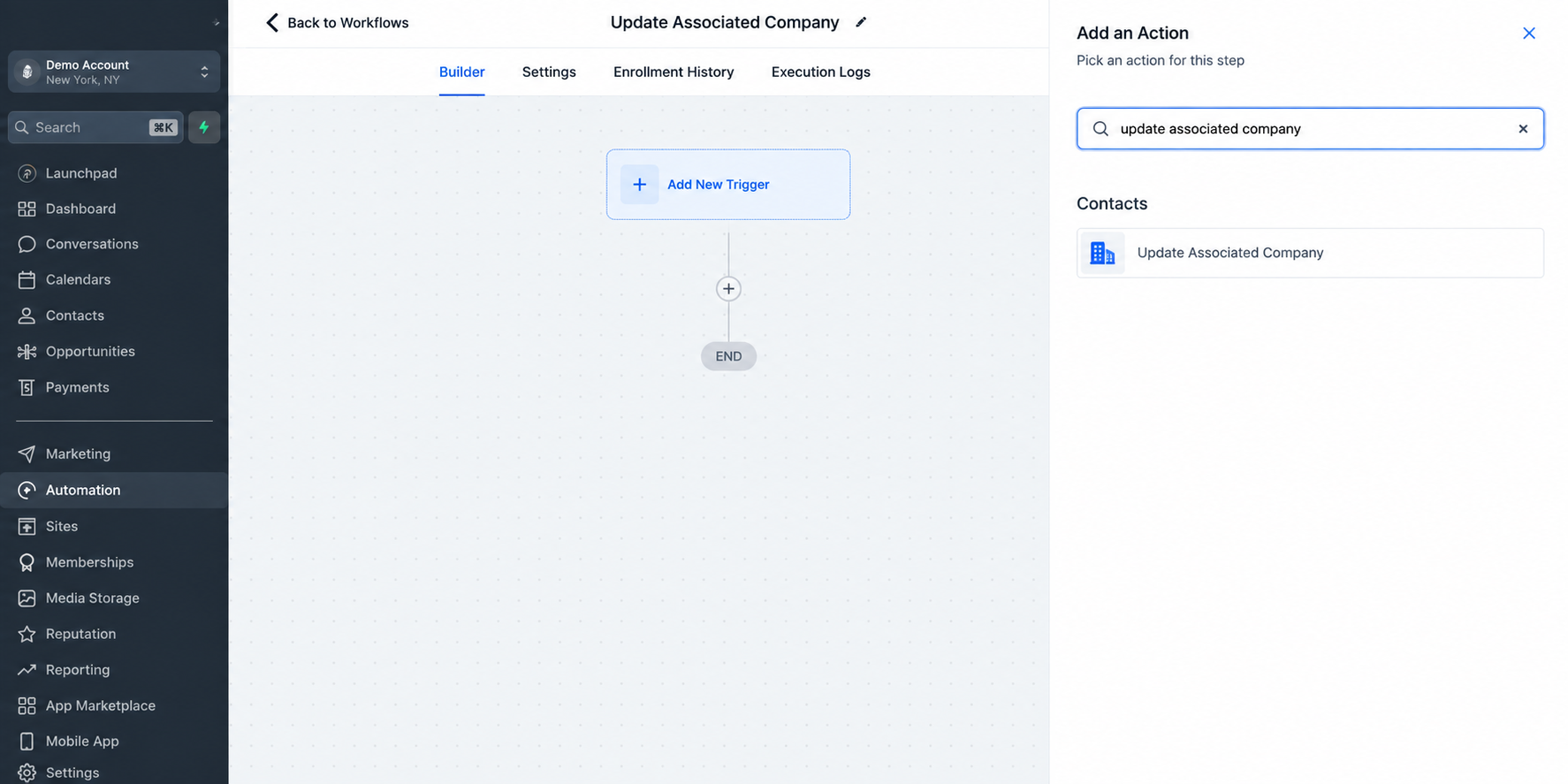Click Add New Trigger
Image resolution: width=1568 pixels, height=784 pixels.
[728, 185]
